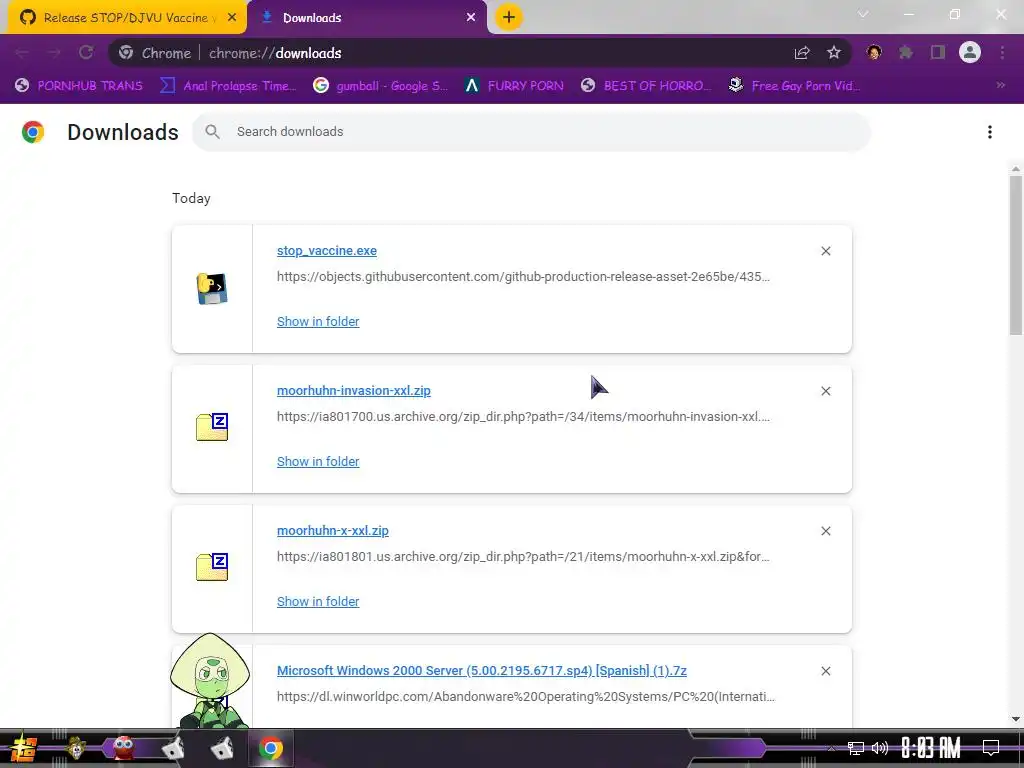The height and width of the screenshot is (768, 1024).
Task: Click the scrollbar up arrow
Action: click(1016, 169)
